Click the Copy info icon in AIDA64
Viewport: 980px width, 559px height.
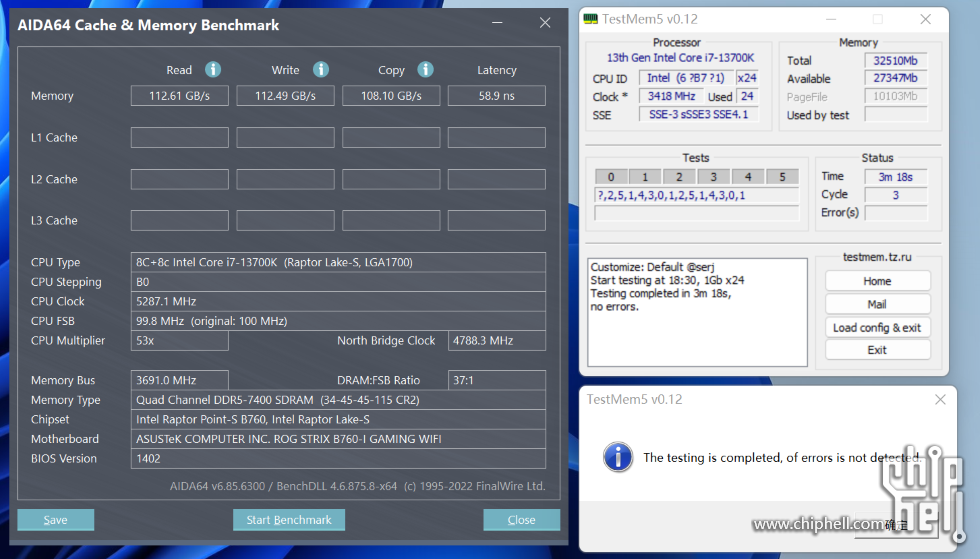pyautogui.click(x=426, y=69)
